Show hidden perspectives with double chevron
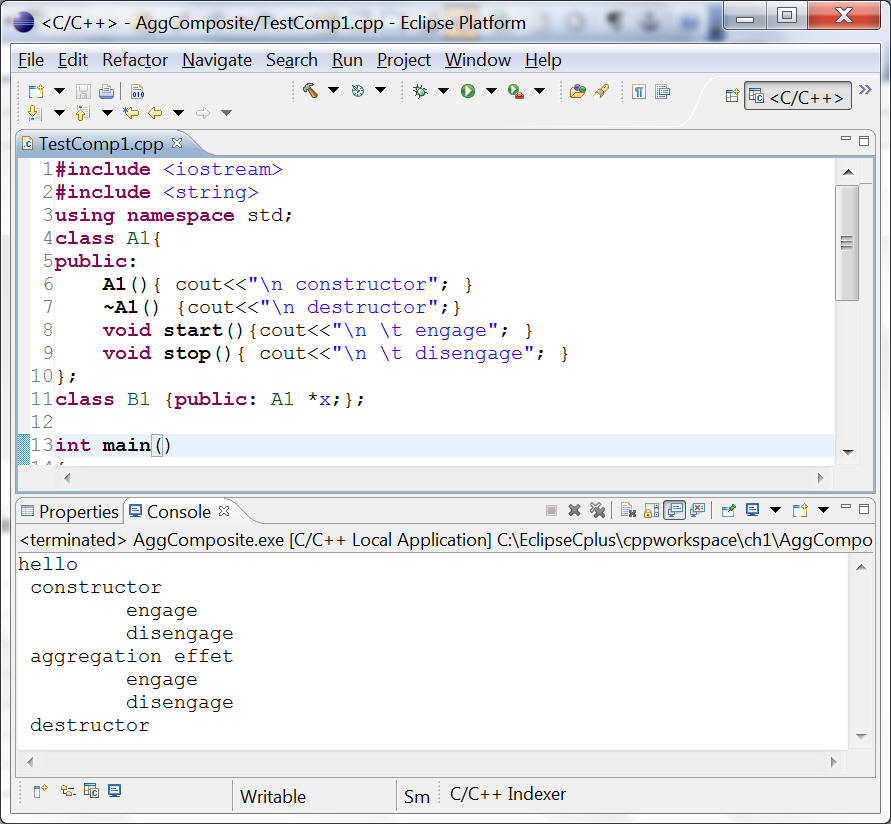The image size is (891, 824). pos(865,89)
